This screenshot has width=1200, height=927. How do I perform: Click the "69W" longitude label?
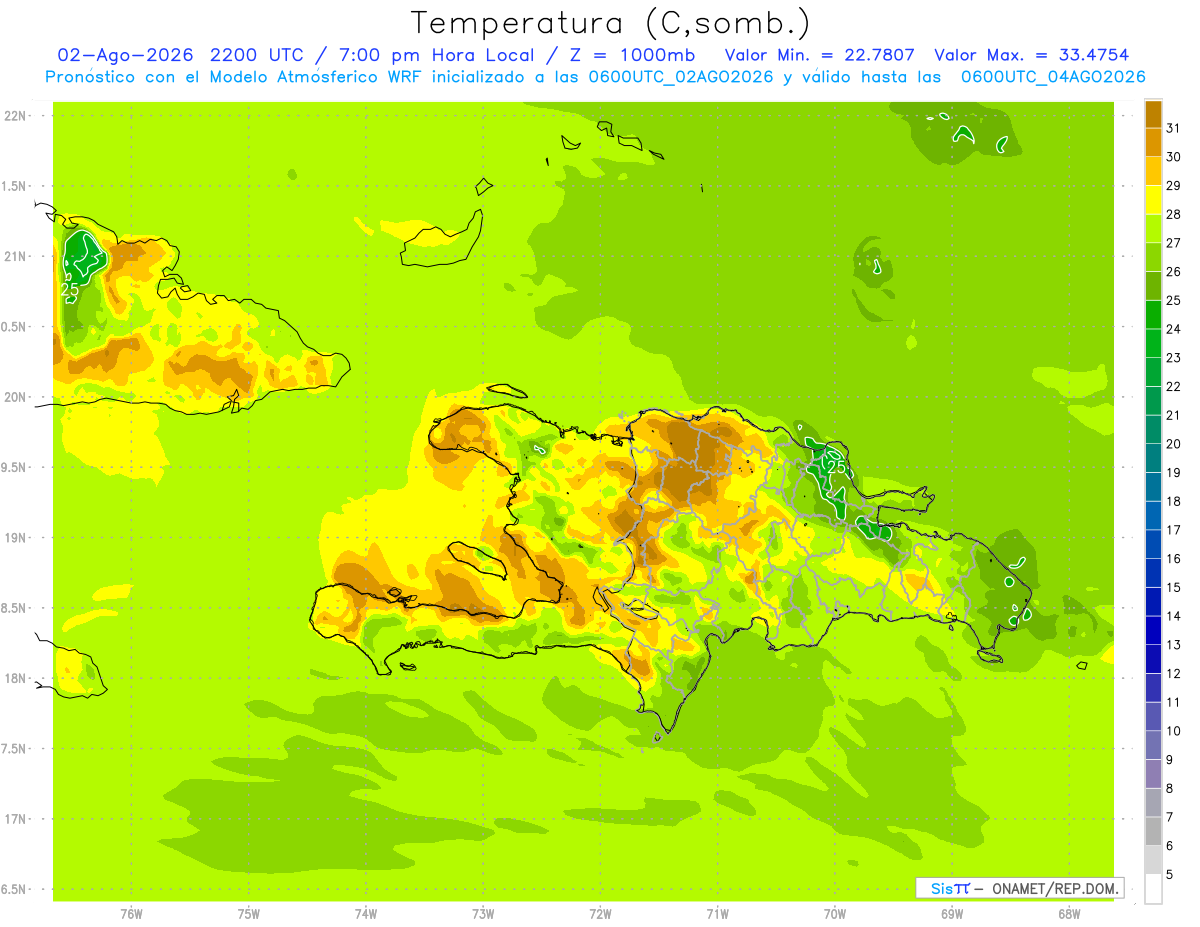click(951, 913)
